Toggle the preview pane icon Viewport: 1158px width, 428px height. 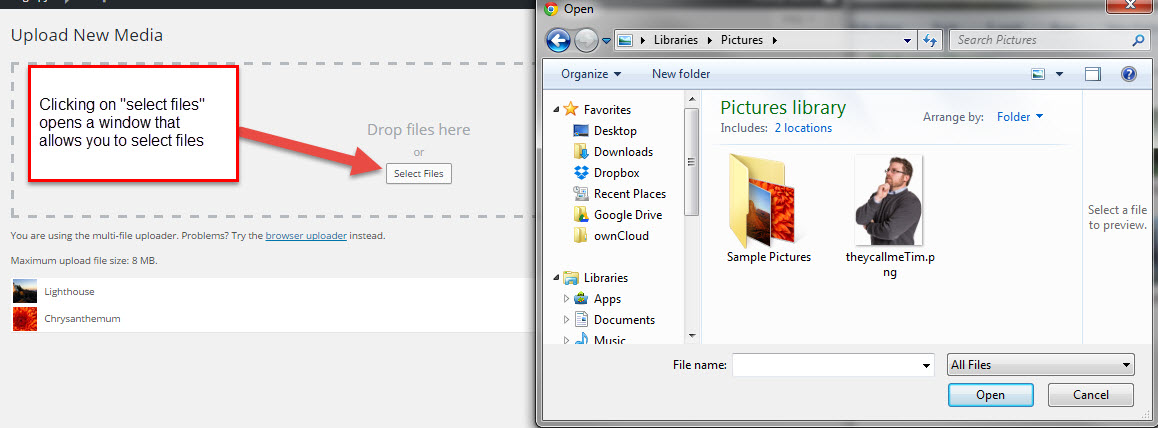coord(1093,74)
